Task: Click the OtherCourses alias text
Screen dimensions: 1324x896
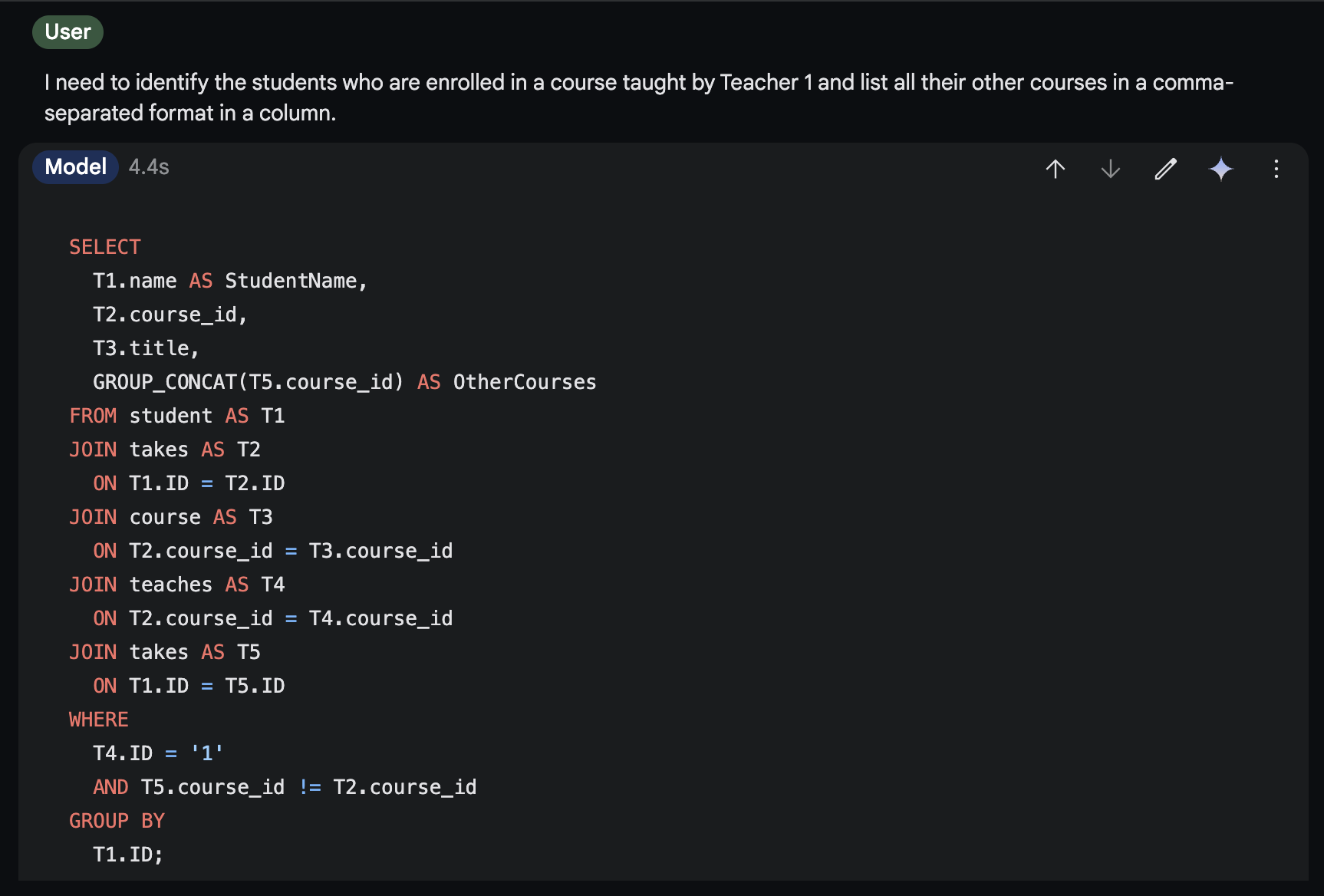Action: pos(525,382)
